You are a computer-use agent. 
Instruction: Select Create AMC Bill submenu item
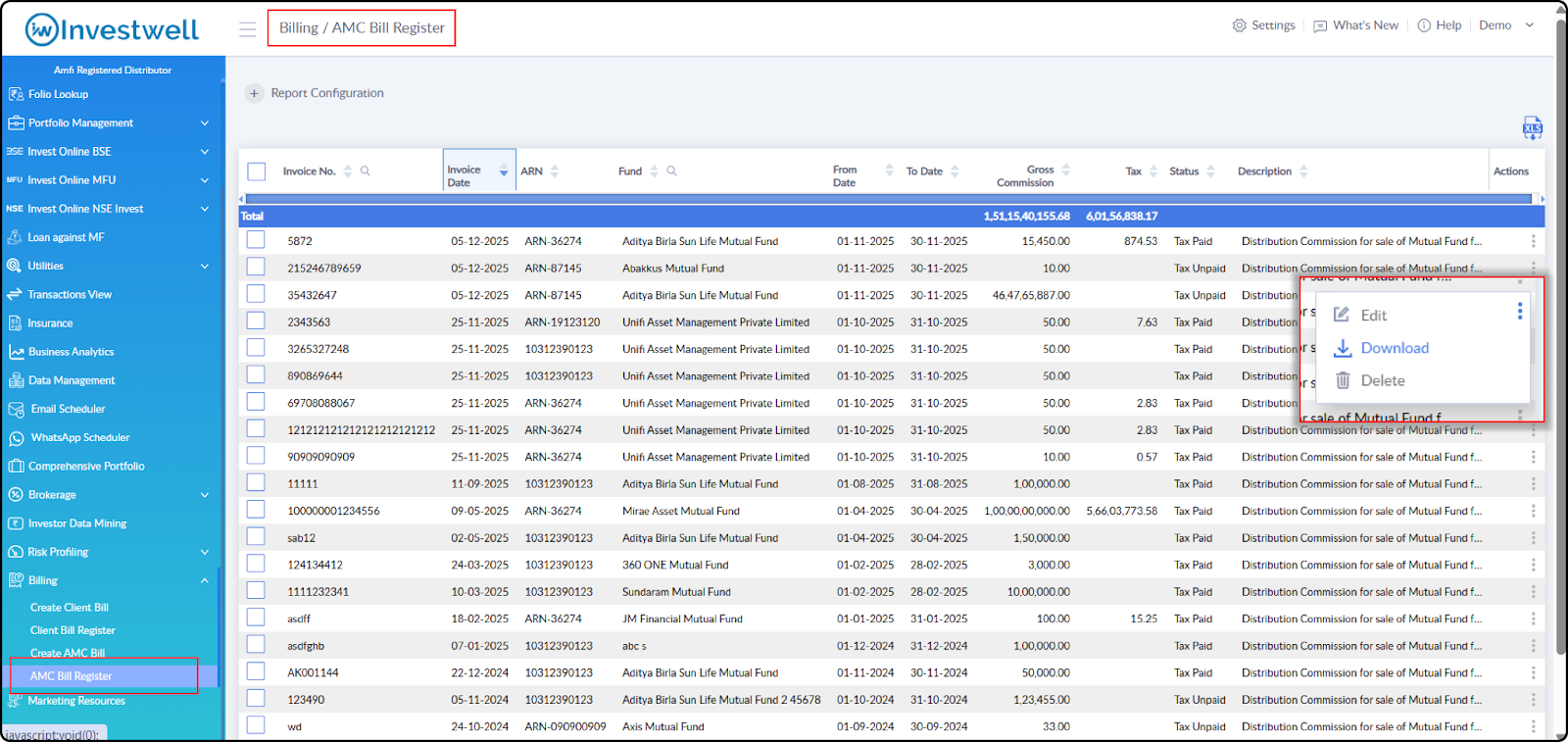(x=68, y=653)
